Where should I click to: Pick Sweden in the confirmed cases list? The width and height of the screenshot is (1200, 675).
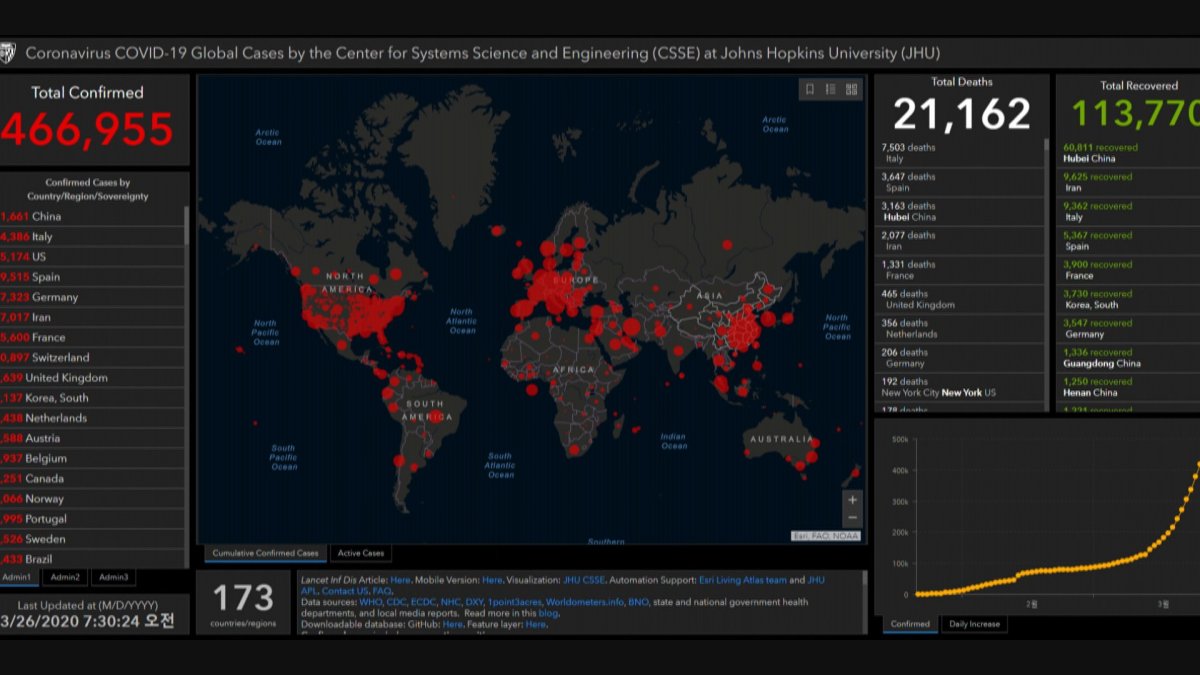(x=92, y=539)
